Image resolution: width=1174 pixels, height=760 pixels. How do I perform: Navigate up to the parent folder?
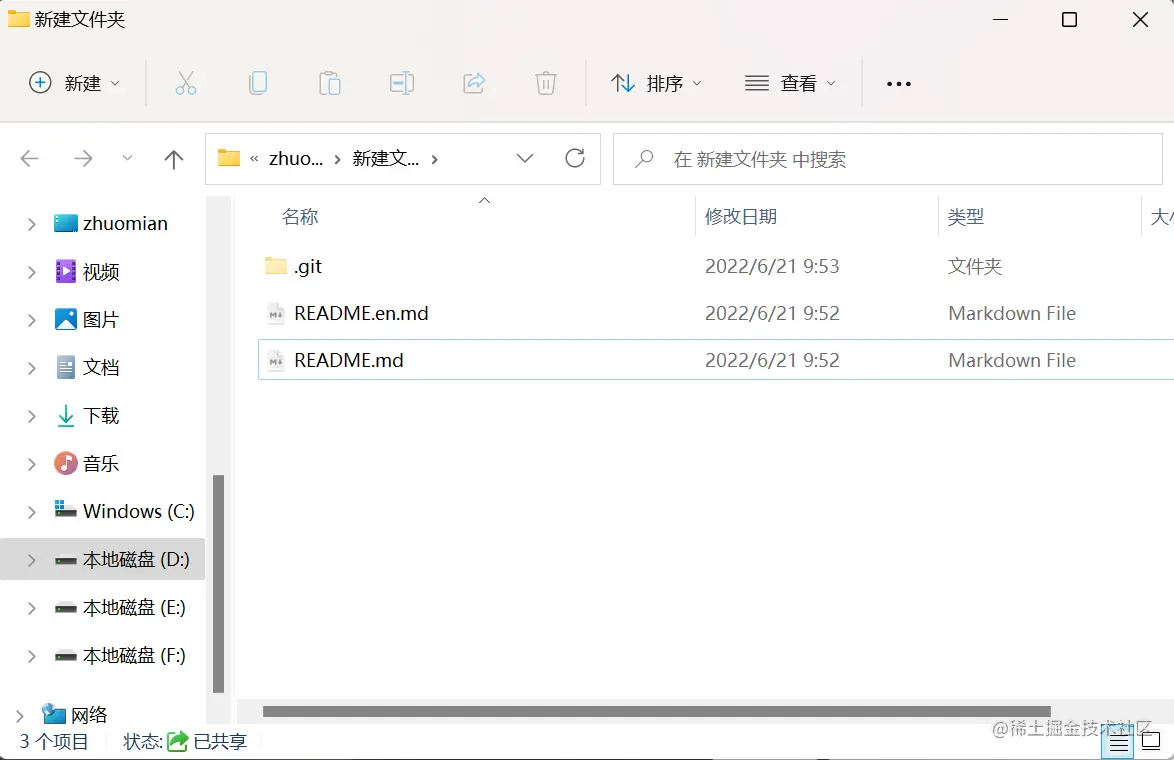point(173,158)
